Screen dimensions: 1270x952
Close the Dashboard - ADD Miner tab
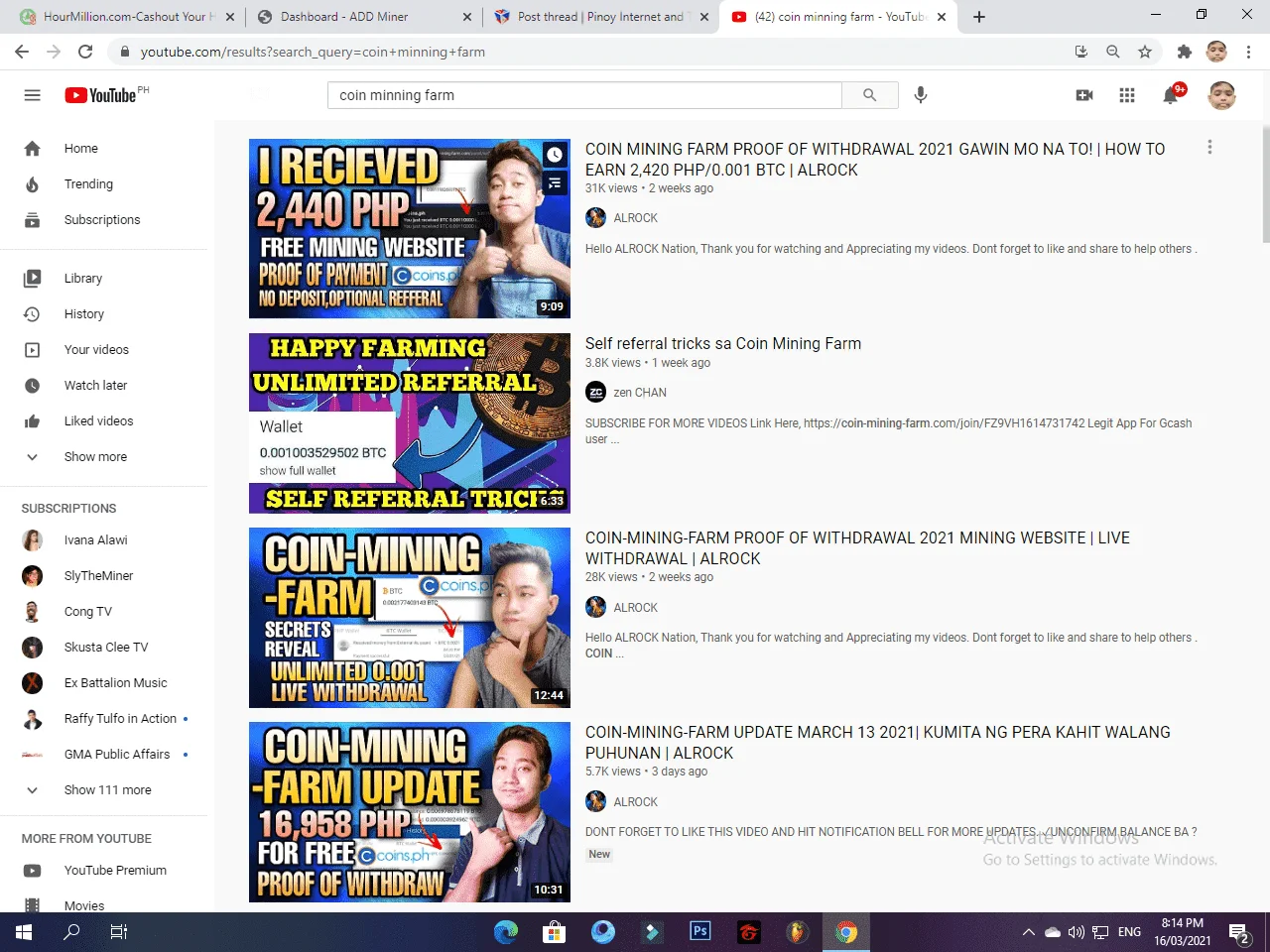[x=468, y=17]
